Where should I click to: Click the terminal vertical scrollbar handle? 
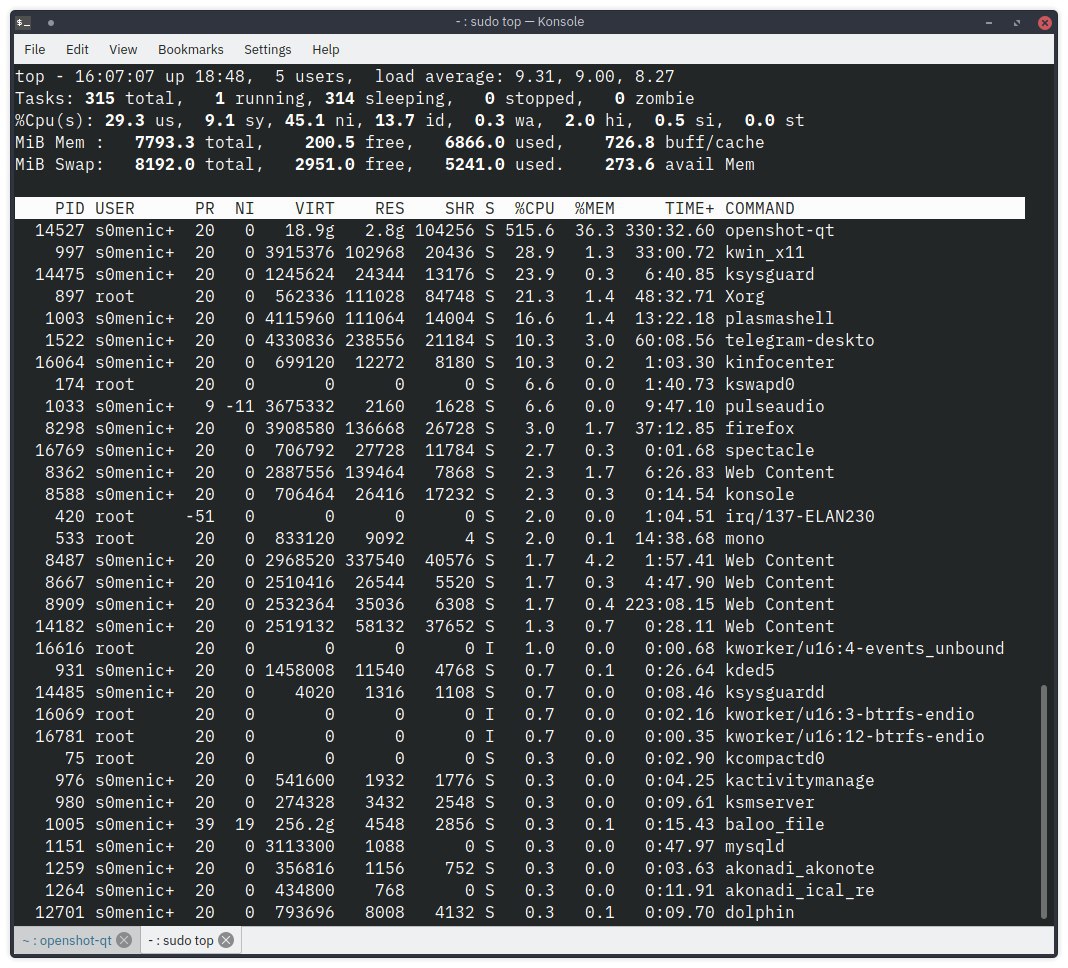(1043, 802)
